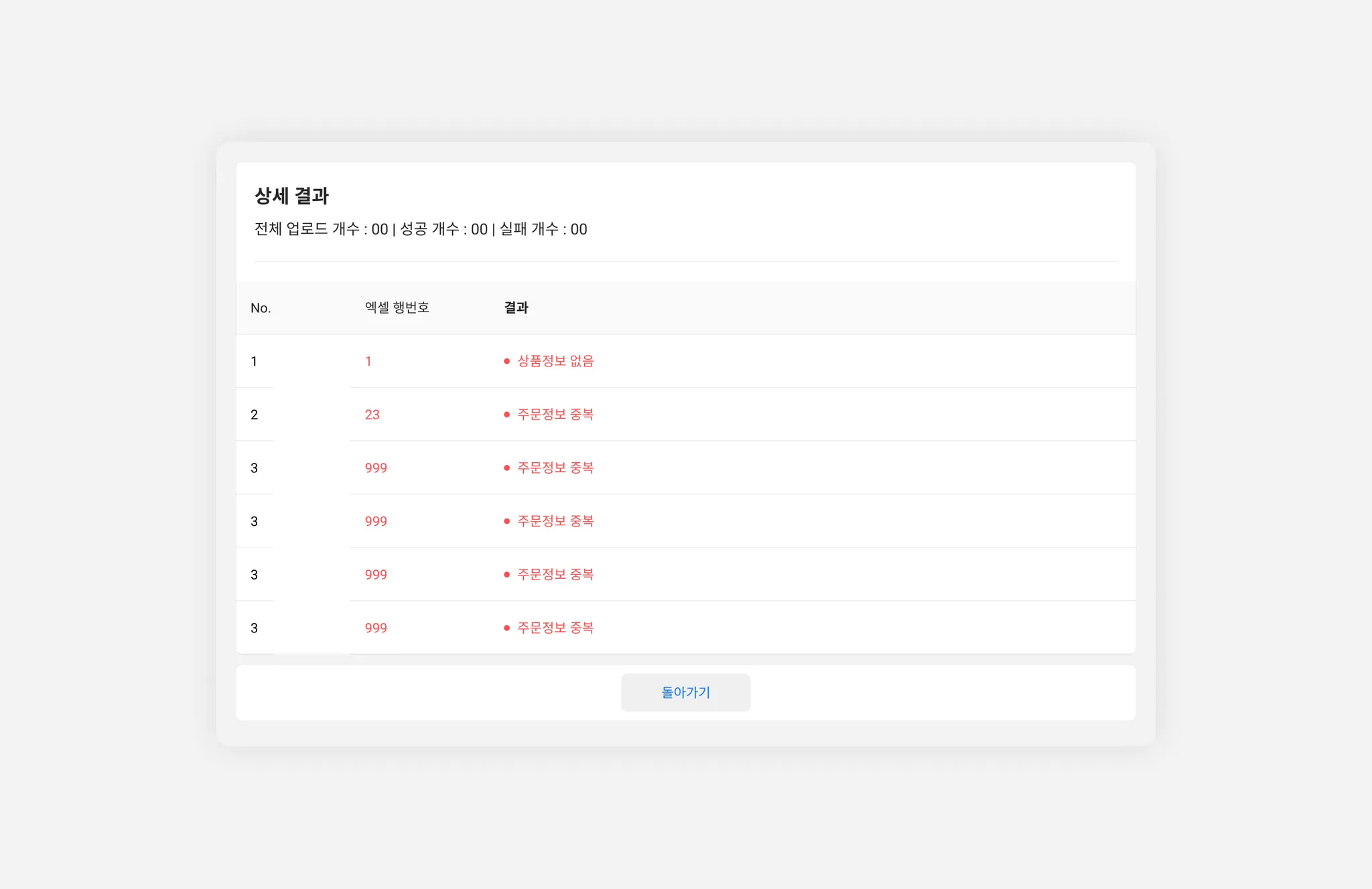Click the 엑셀 행번호 column header
Viewport: 1372px width, 889px height.
(x=397, y=307)
